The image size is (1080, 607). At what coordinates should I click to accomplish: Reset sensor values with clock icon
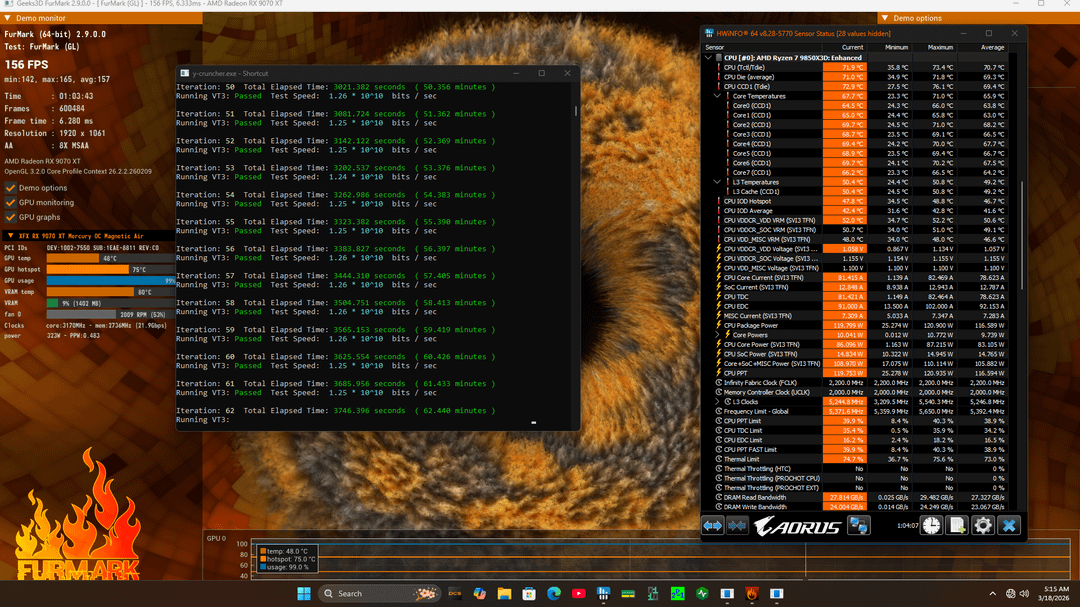(931, 525)
